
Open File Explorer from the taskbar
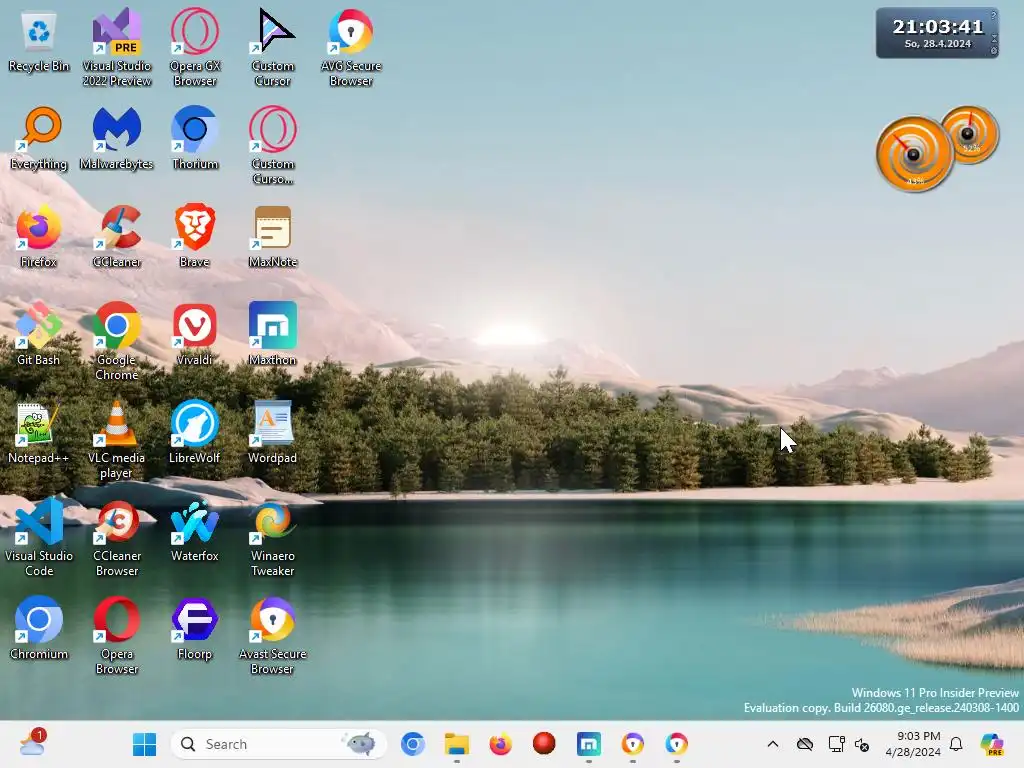[x=456, y=744]
